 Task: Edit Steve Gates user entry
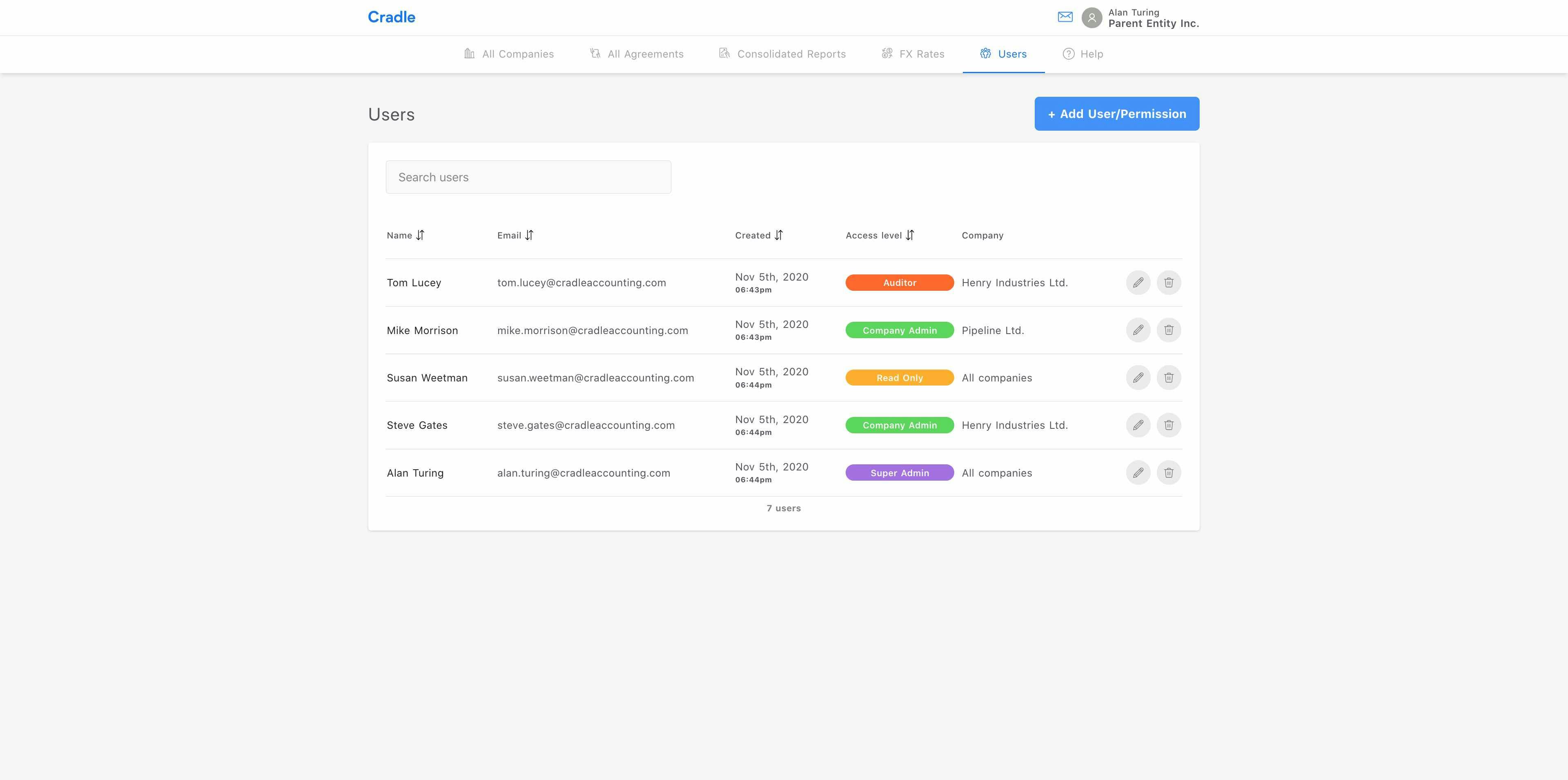click(1138, 425)
